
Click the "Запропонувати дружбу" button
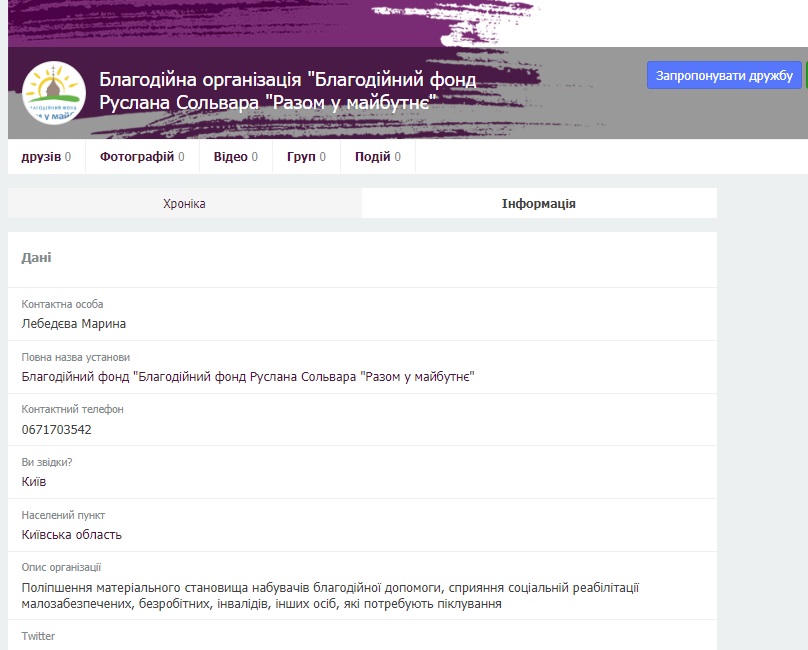723,74
